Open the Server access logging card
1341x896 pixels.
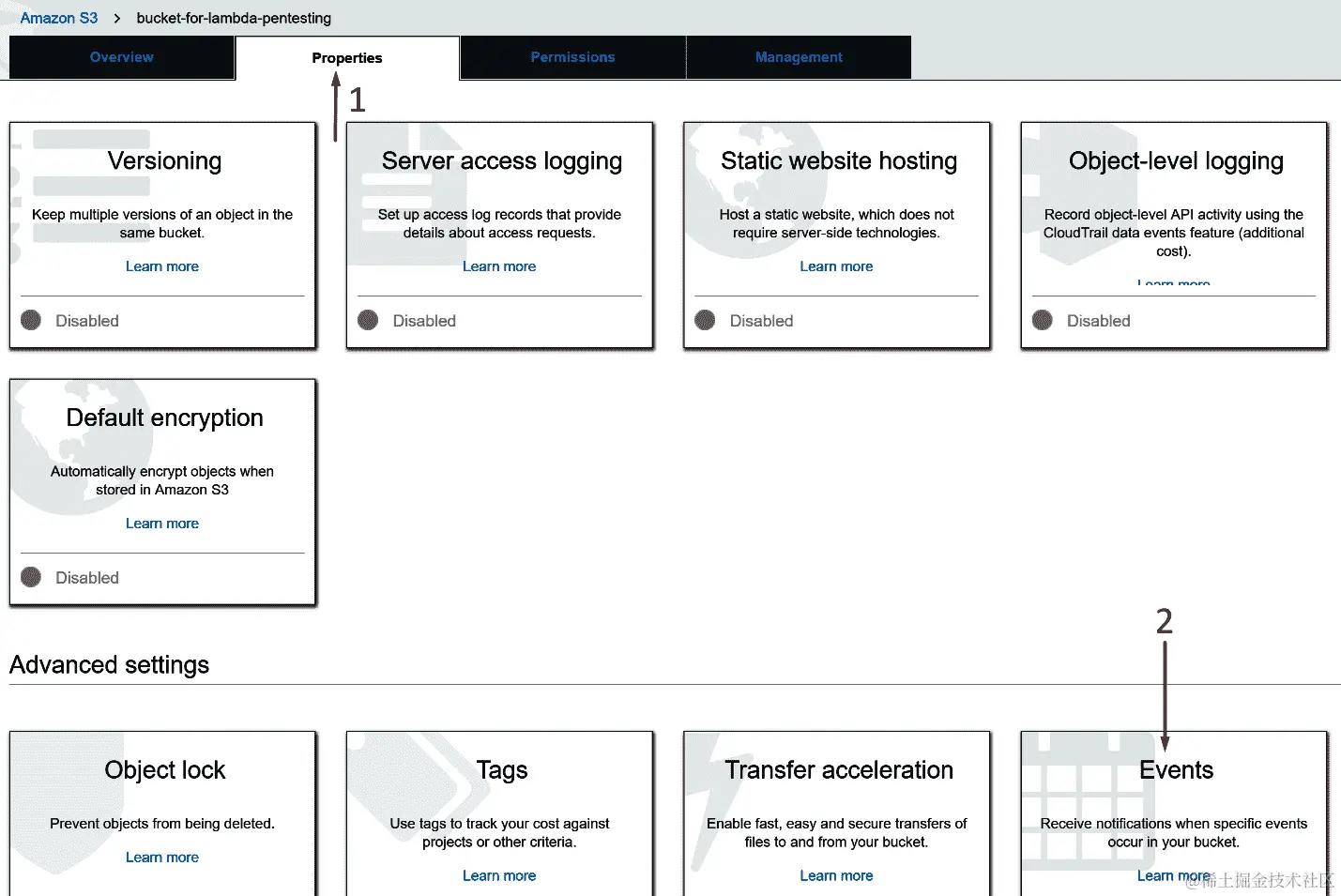coord(500,235)
